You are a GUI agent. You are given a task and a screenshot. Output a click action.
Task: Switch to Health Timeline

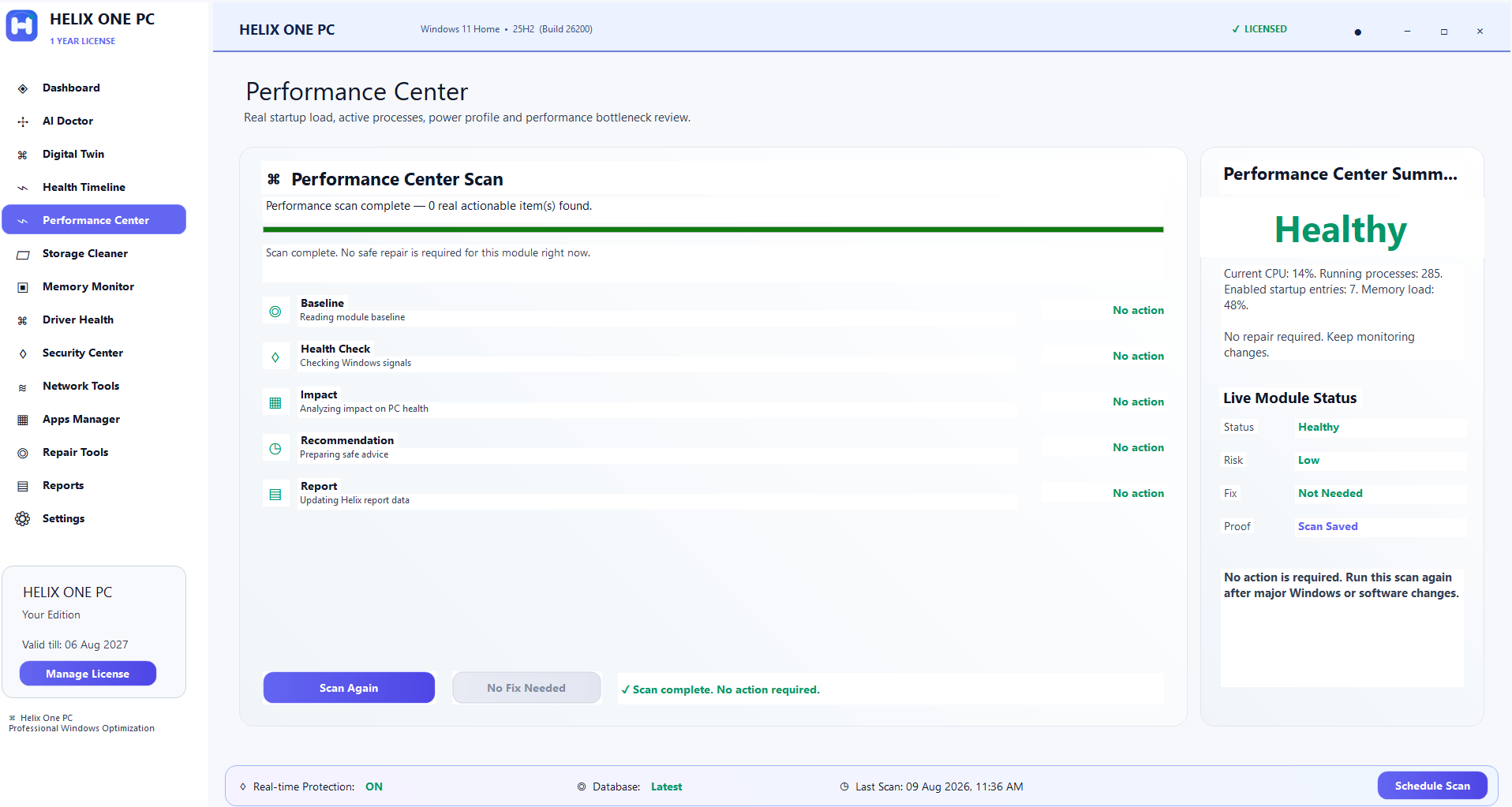[x=94, y=187]
